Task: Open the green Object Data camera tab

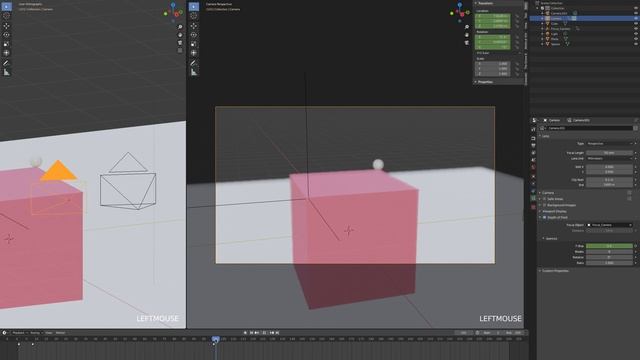Action: pyautogui.click(x=533, y=198)
